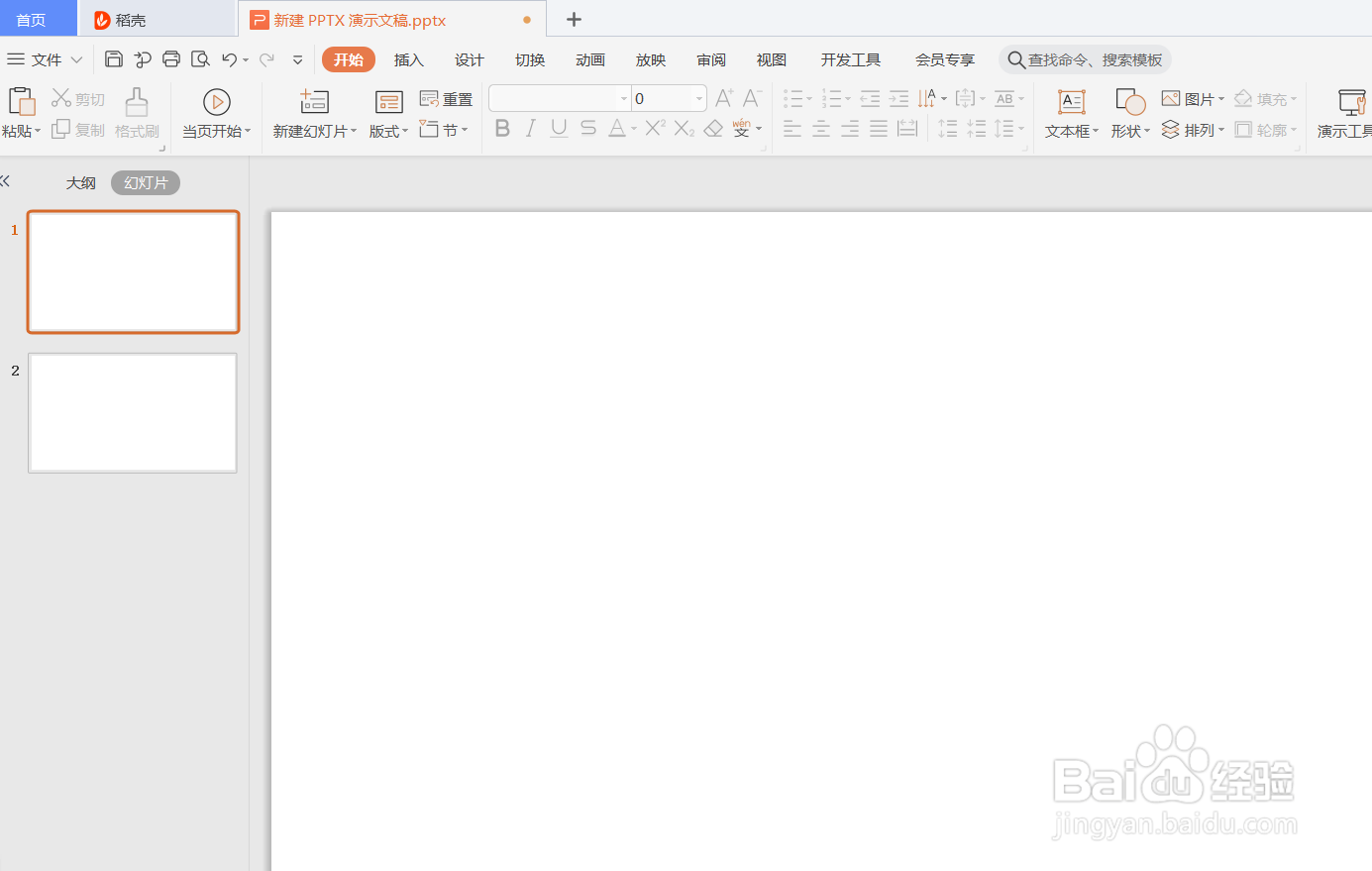
Task: Click the Increase Indent icon
Action: click(x=898, y=98)
